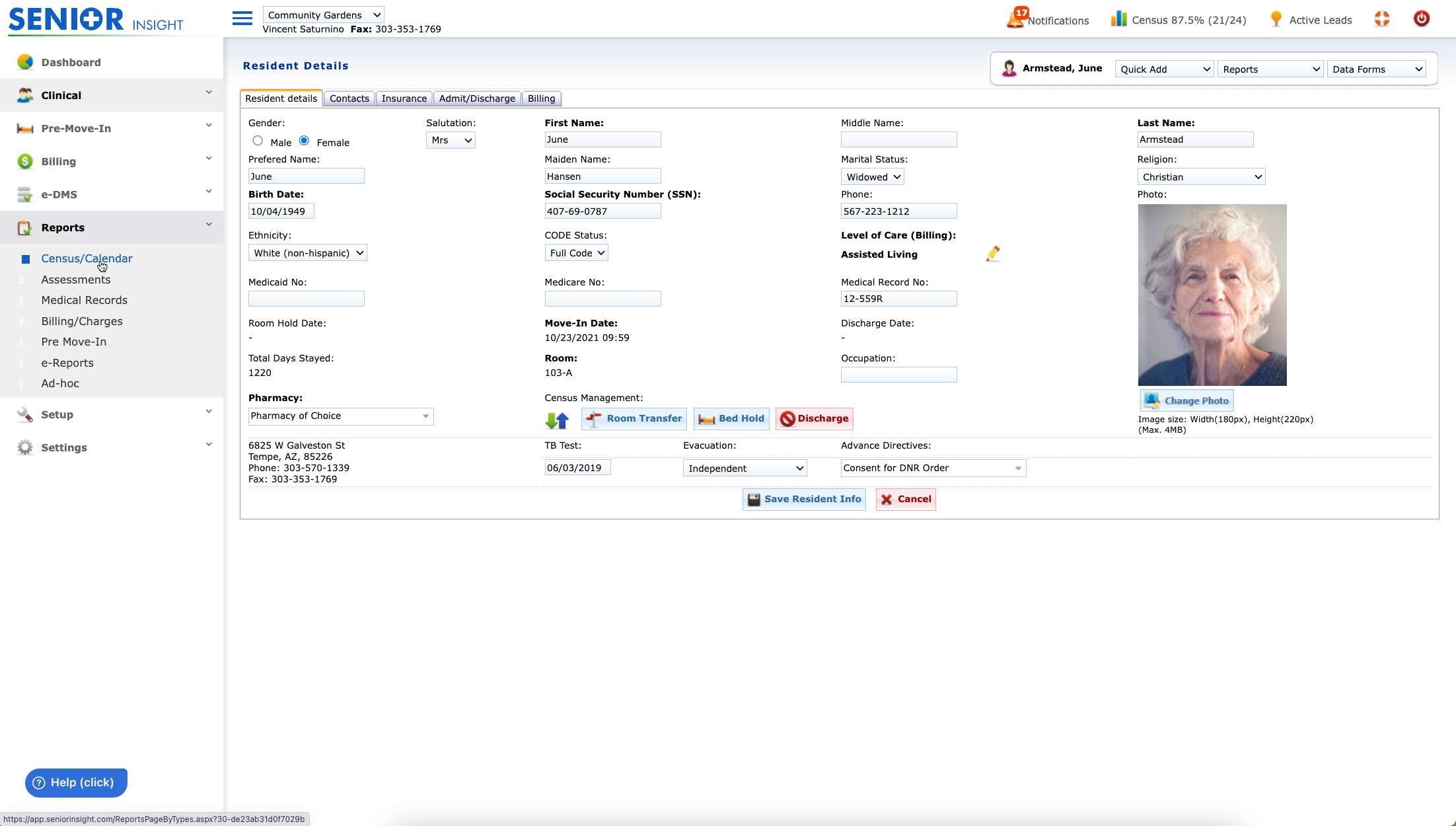The width and height of the screenshot is (1456, 826).
Task: Open Census/Calendar from the sidebar
Action: (87, 258)
